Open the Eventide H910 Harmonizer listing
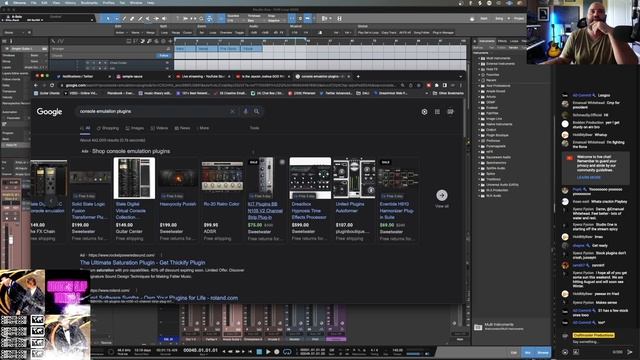 pos(398,200)
